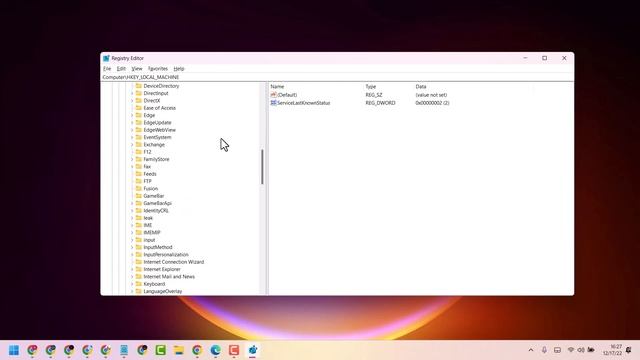Click the 0x00000002 (2) data cell
The width and height of the screenshot is (640, 360).
point(432,103)
